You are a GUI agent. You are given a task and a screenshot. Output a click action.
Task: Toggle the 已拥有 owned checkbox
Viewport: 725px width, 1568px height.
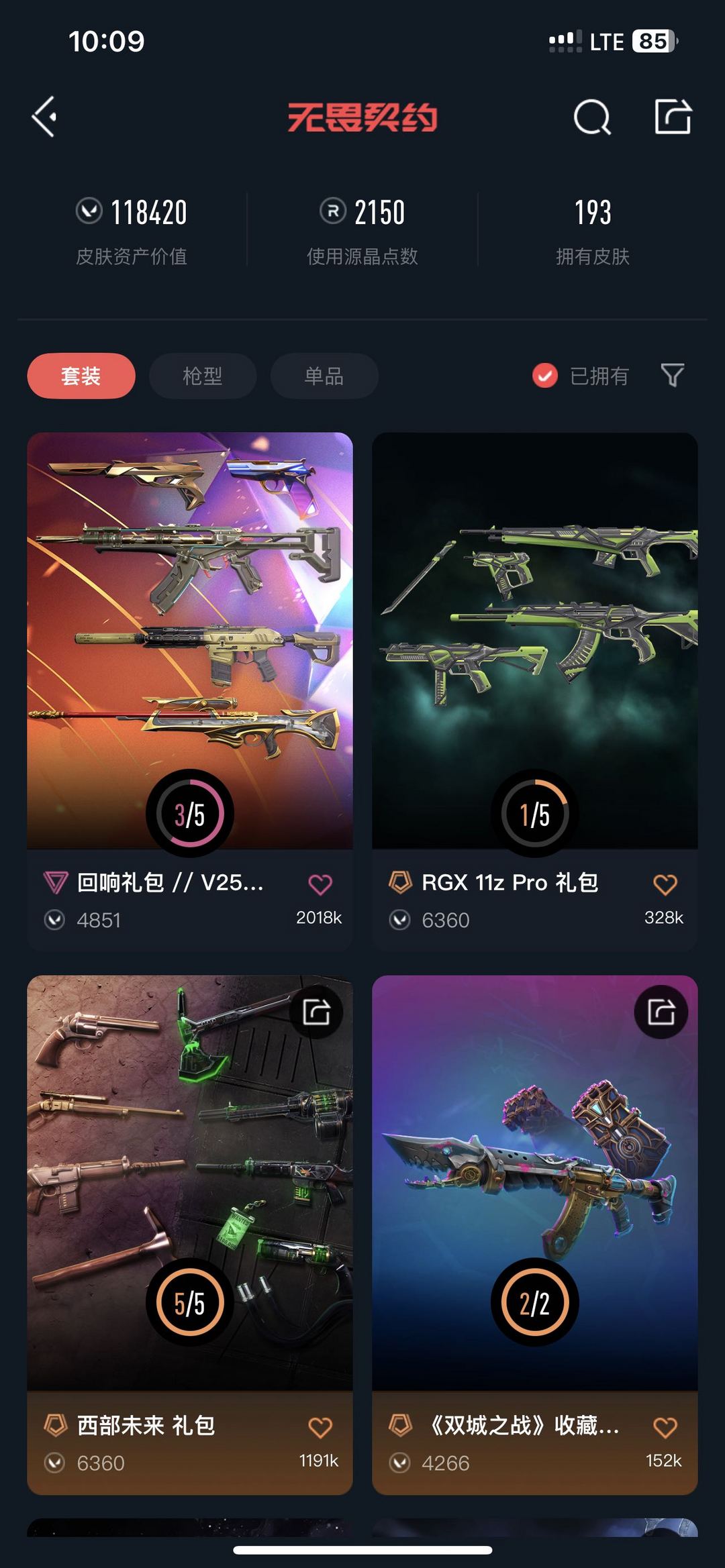pyautogui.click(x=545, y=376)
